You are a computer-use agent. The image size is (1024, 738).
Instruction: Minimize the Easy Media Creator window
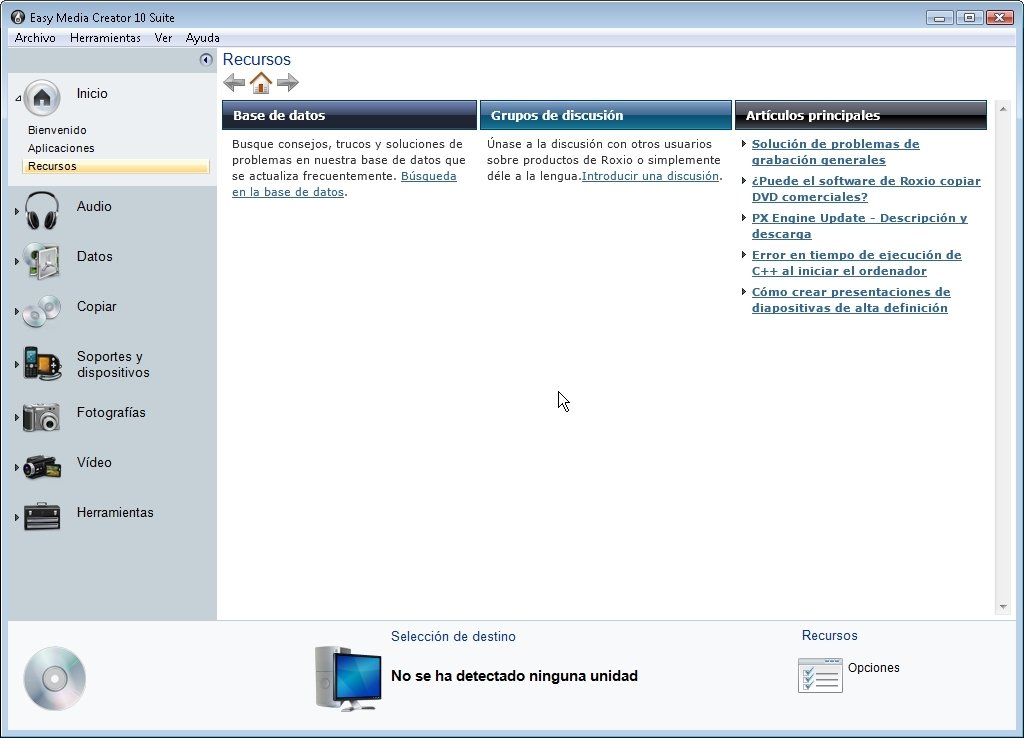click(x=939, y=18)
